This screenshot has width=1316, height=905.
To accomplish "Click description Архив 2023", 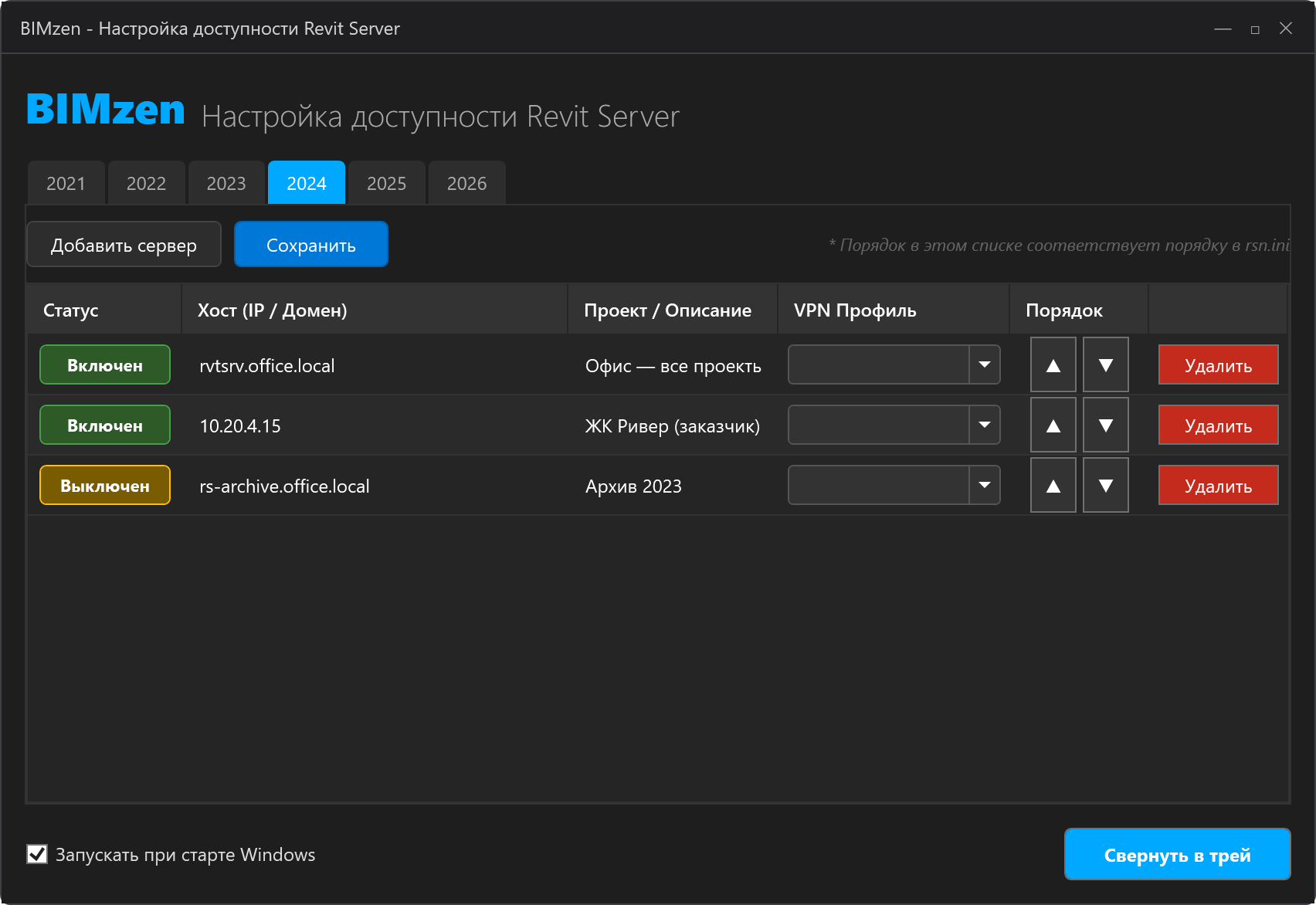I will 633,486.
